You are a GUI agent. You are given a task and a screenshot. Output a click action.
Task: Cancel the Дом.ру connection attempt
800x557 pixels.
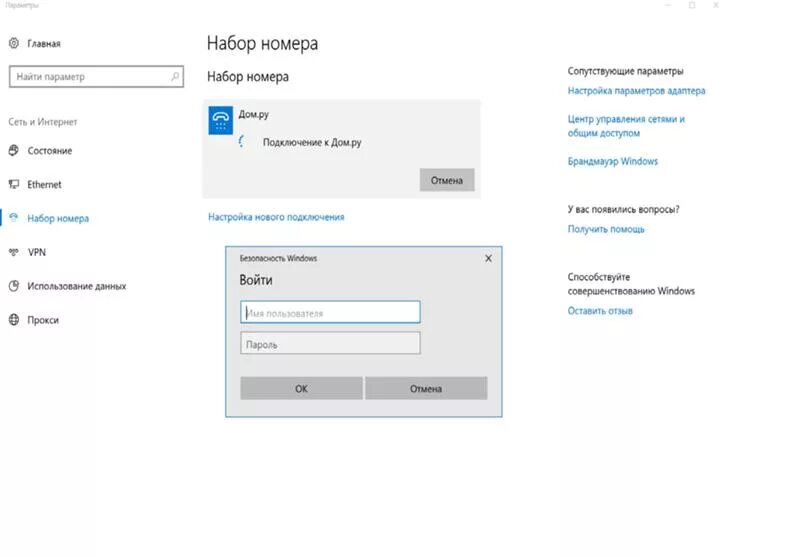click(447, 180)
